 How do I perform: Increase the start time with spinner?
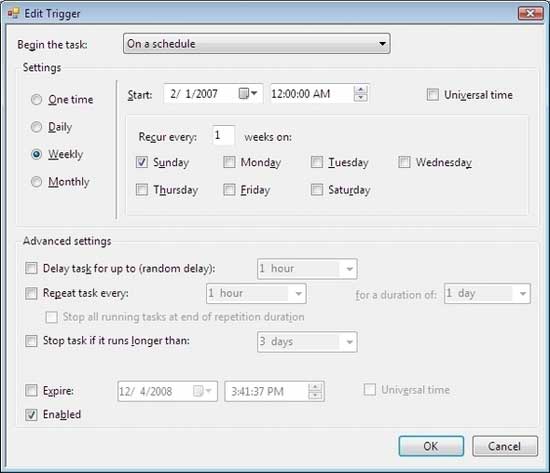(360, 90)
